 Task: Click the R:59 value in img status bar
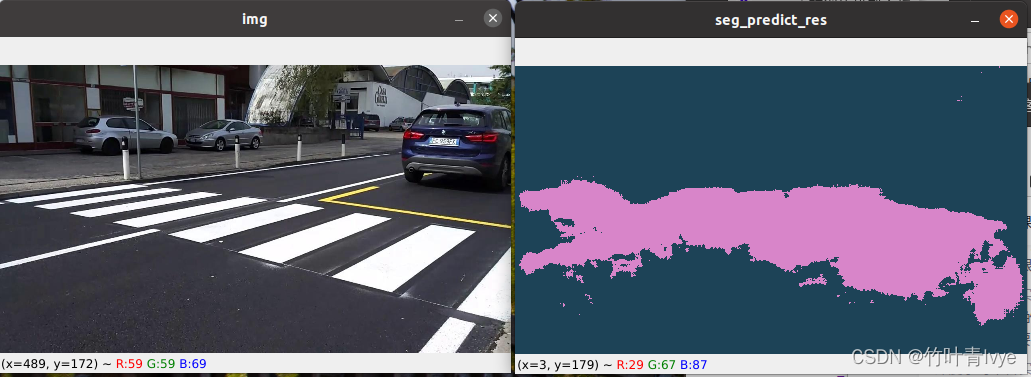[129, 363]
